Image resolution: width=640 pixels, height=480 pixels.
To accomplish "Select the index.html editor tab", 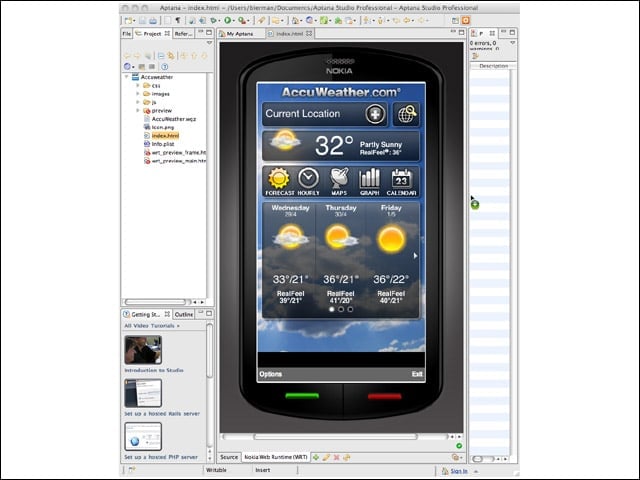I will point(289,34).
